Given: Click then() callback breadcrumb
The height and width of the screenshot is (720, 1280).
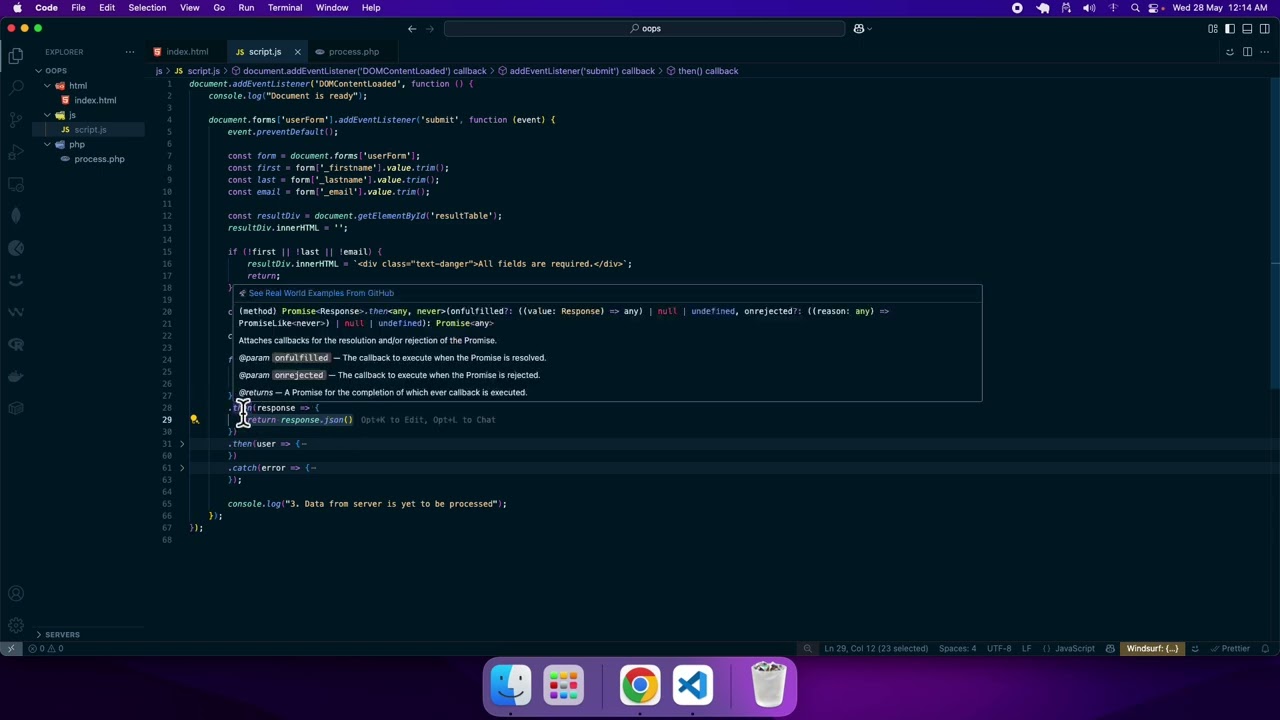Looking at the screenshot, I should tap(708, 71).
